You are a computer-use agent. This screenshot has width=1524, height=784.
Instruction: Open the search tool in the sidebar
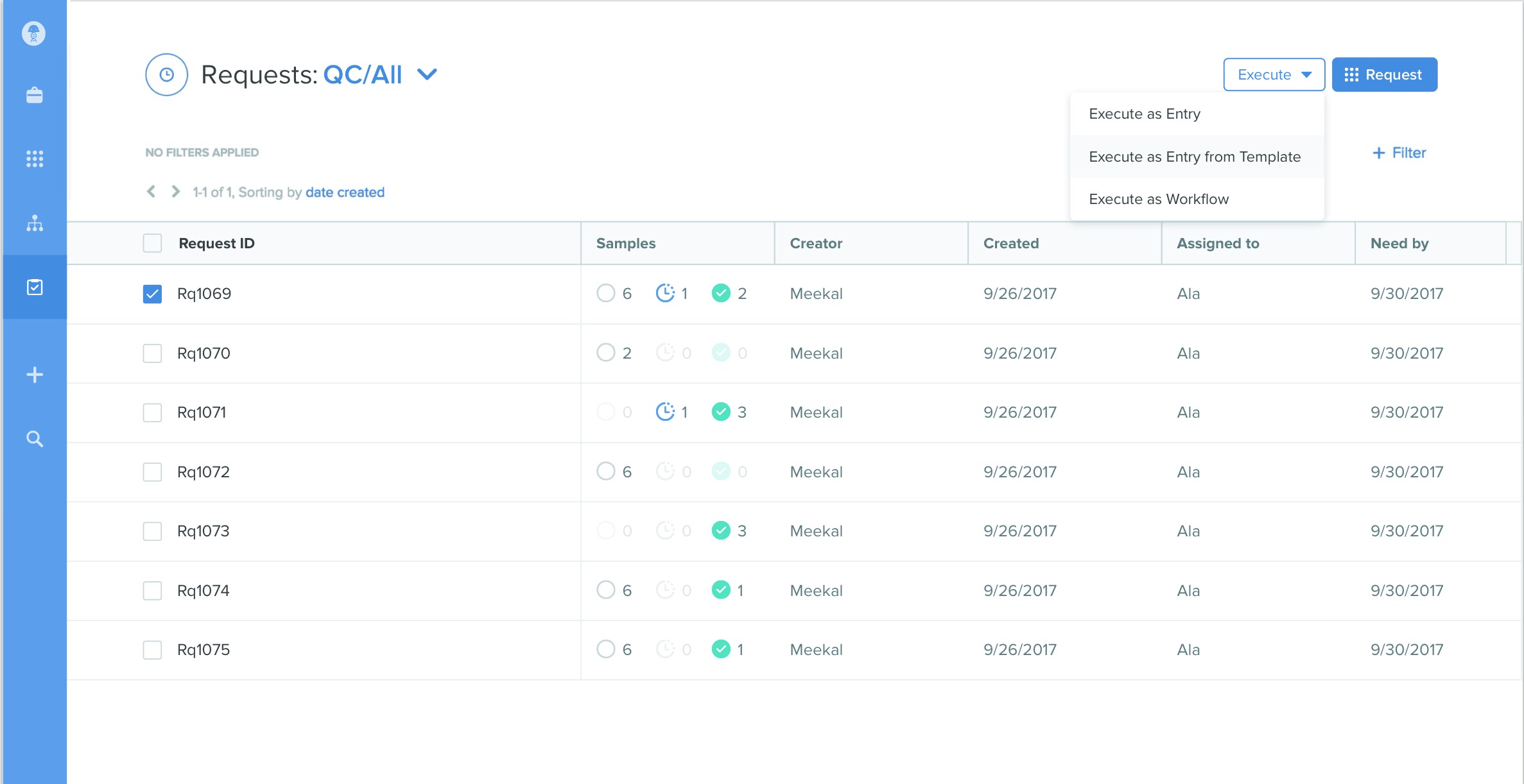33,439
